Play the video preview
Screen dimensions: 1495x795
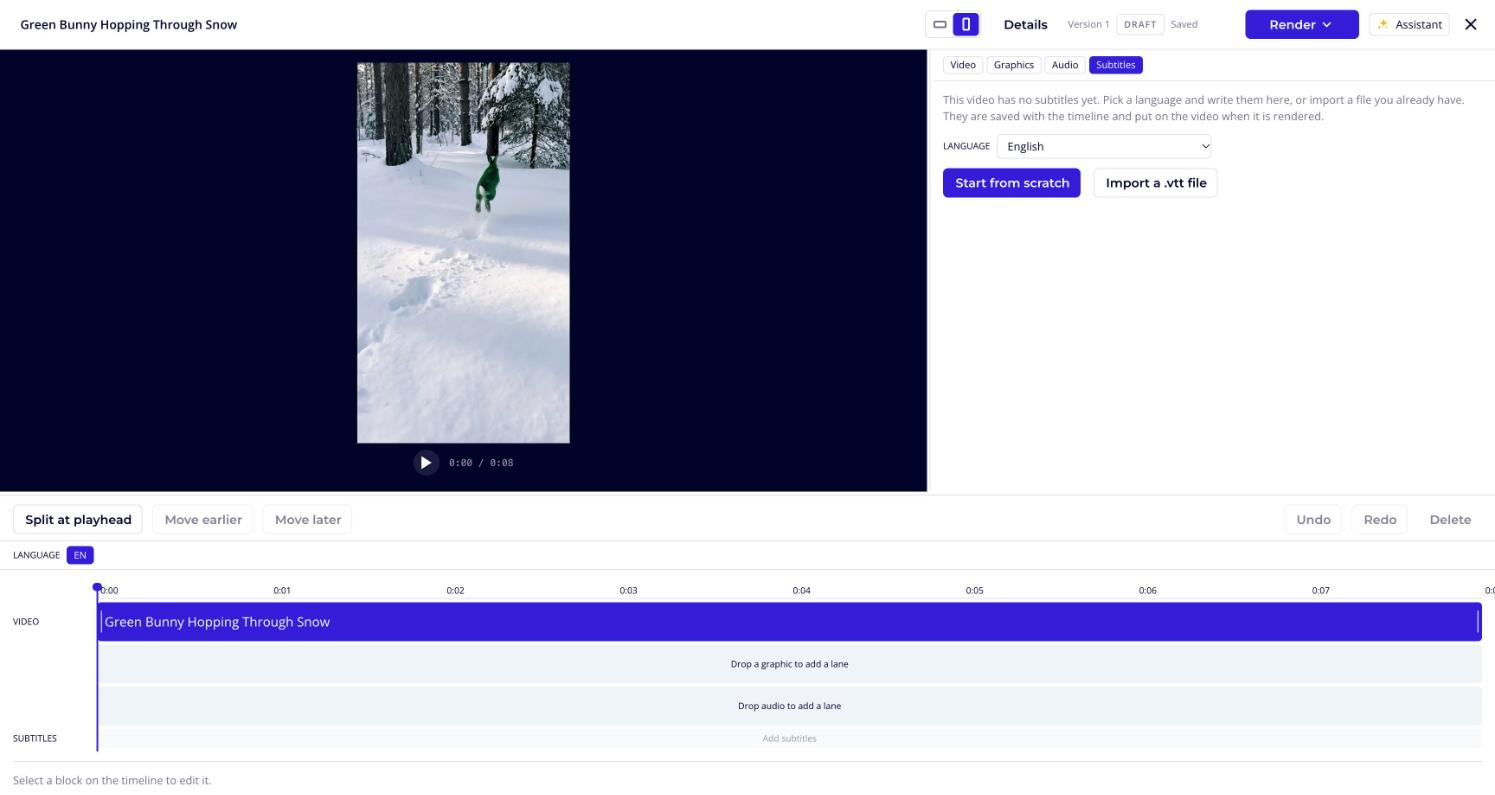tap(426, 462)
